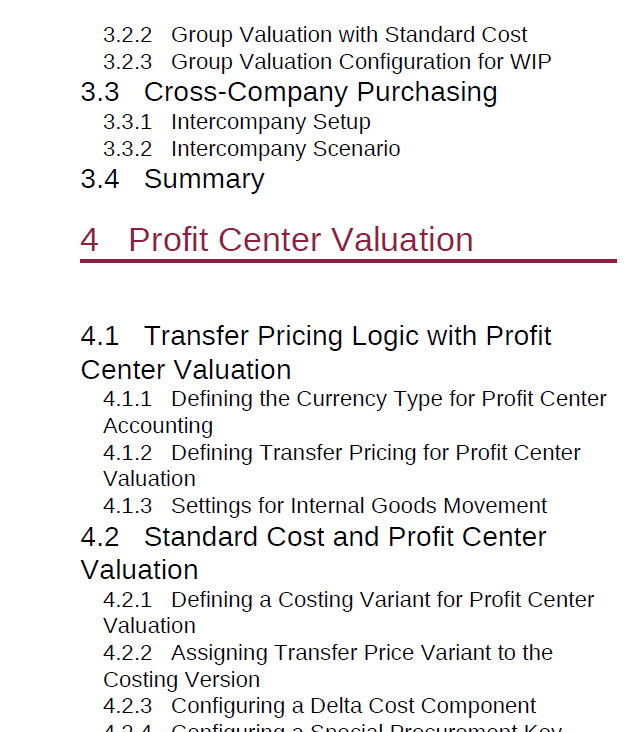Click the maroon line under chapter 4 title
Image resolution: width=638 pixels, height=732 pixels.
[x=349, y=261]
